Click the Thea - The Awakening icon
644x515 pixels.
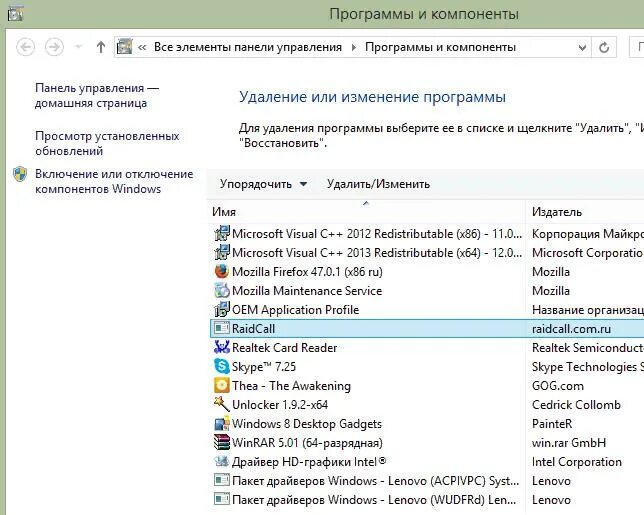[222, 385]
